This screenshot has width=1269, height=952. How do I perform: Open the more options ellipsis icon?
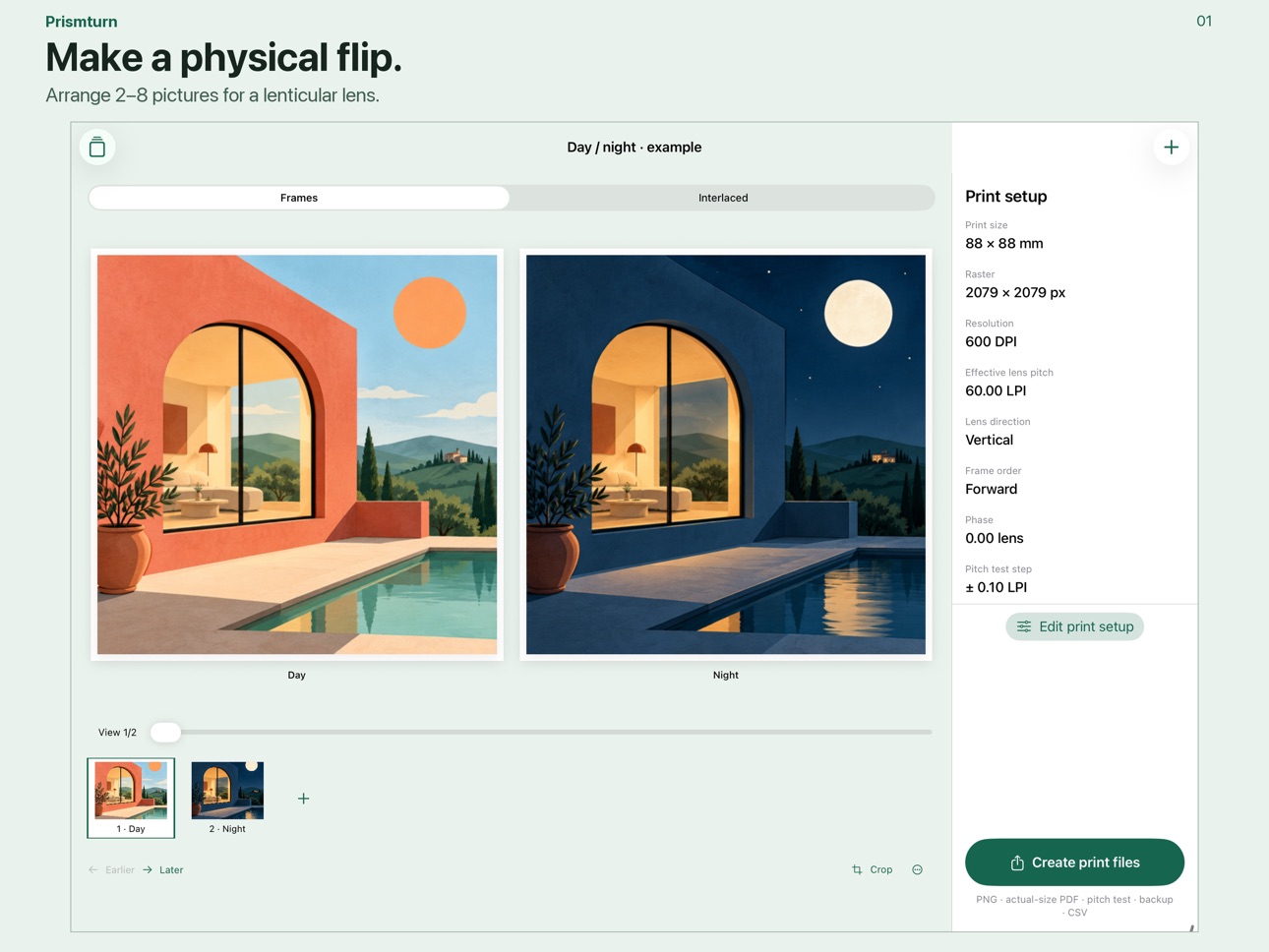(917, 869)
